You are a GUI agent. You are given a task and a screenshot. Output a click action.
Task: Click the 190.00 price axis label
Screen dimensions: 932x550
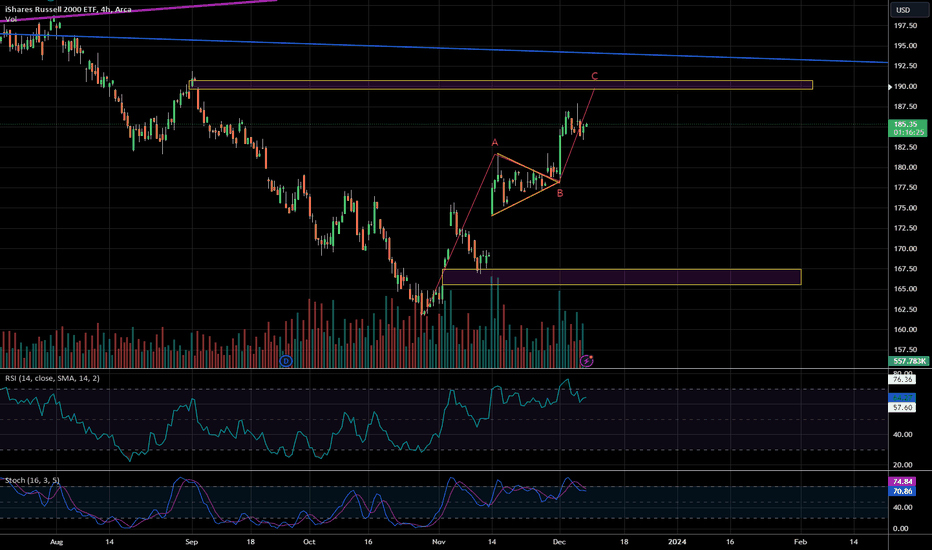pos(905,86)
